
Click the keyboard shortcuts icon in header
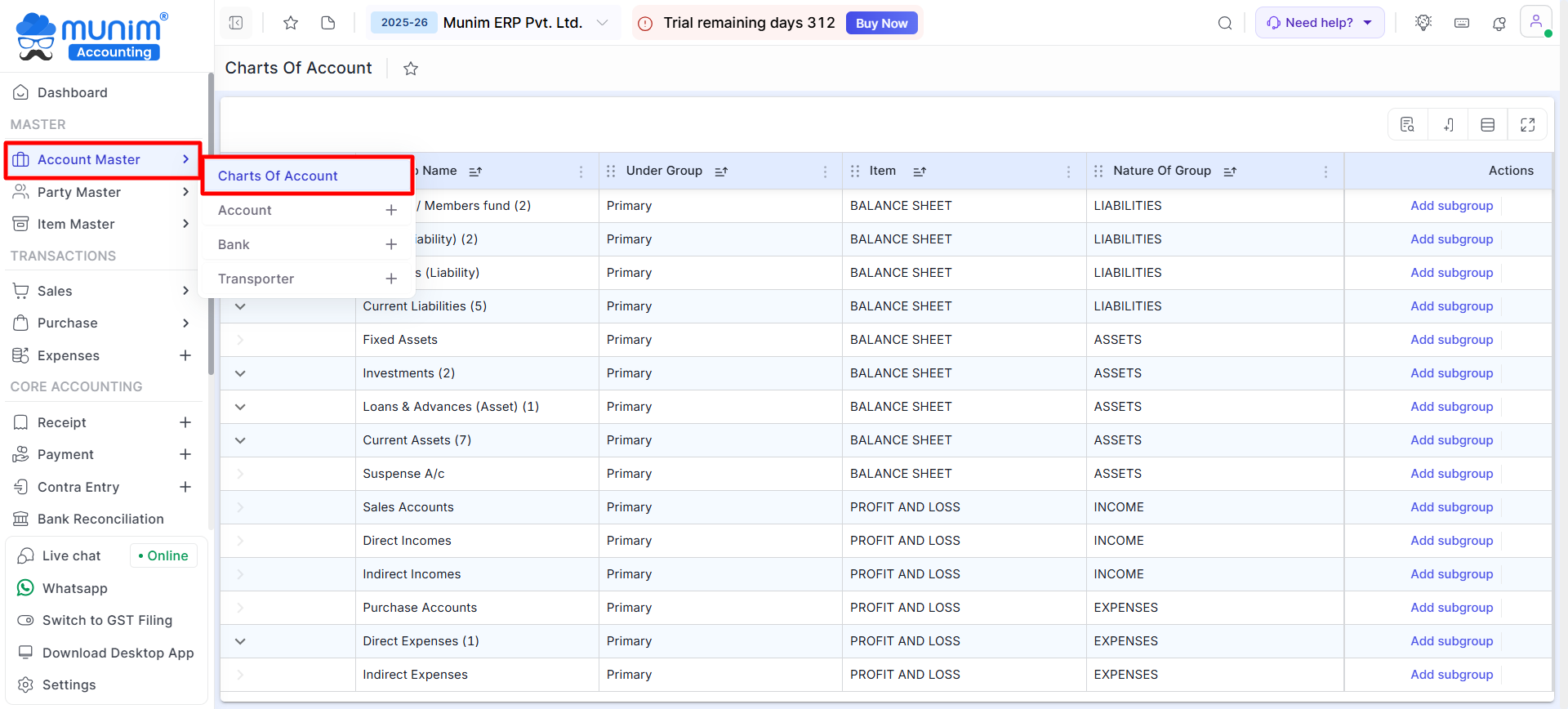pyautogui.click(x=1462, y=23)
